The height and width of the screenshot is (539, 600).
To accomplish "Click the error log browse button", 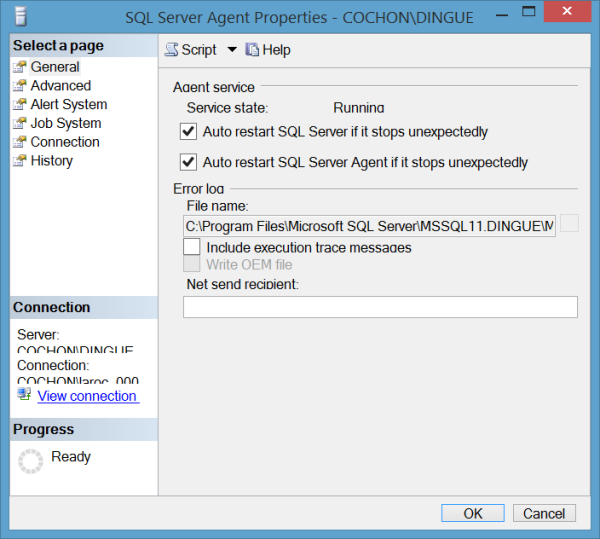I will click(569, 223).
